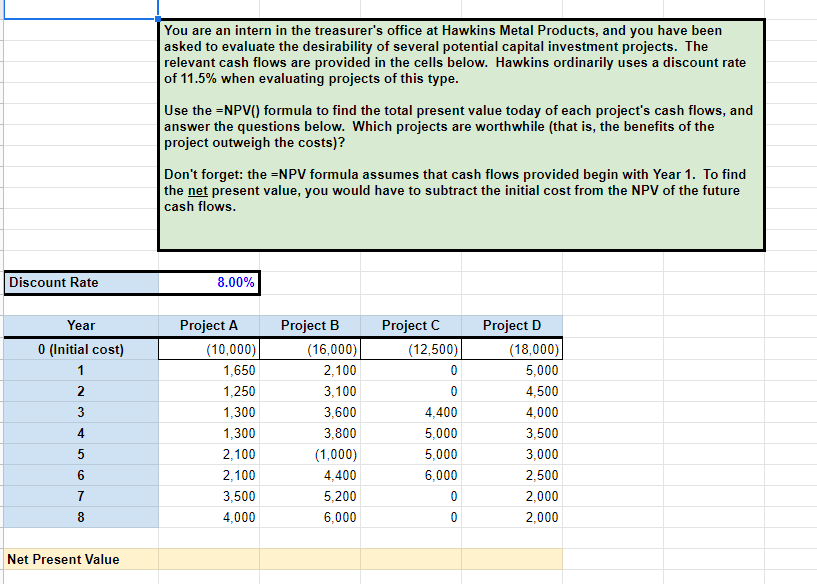Select the Project A column header
Viewport: 817px width, 584px height.
coord(208,325)
